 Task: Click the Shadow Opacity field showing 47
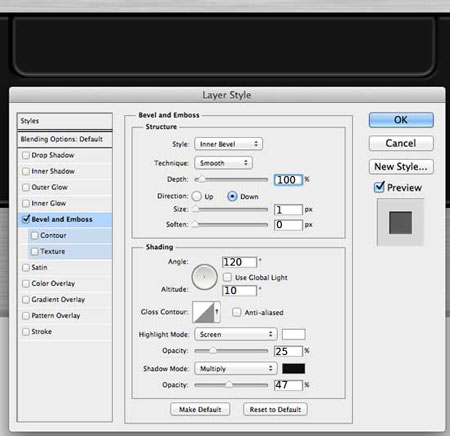(x=288, y=385)
